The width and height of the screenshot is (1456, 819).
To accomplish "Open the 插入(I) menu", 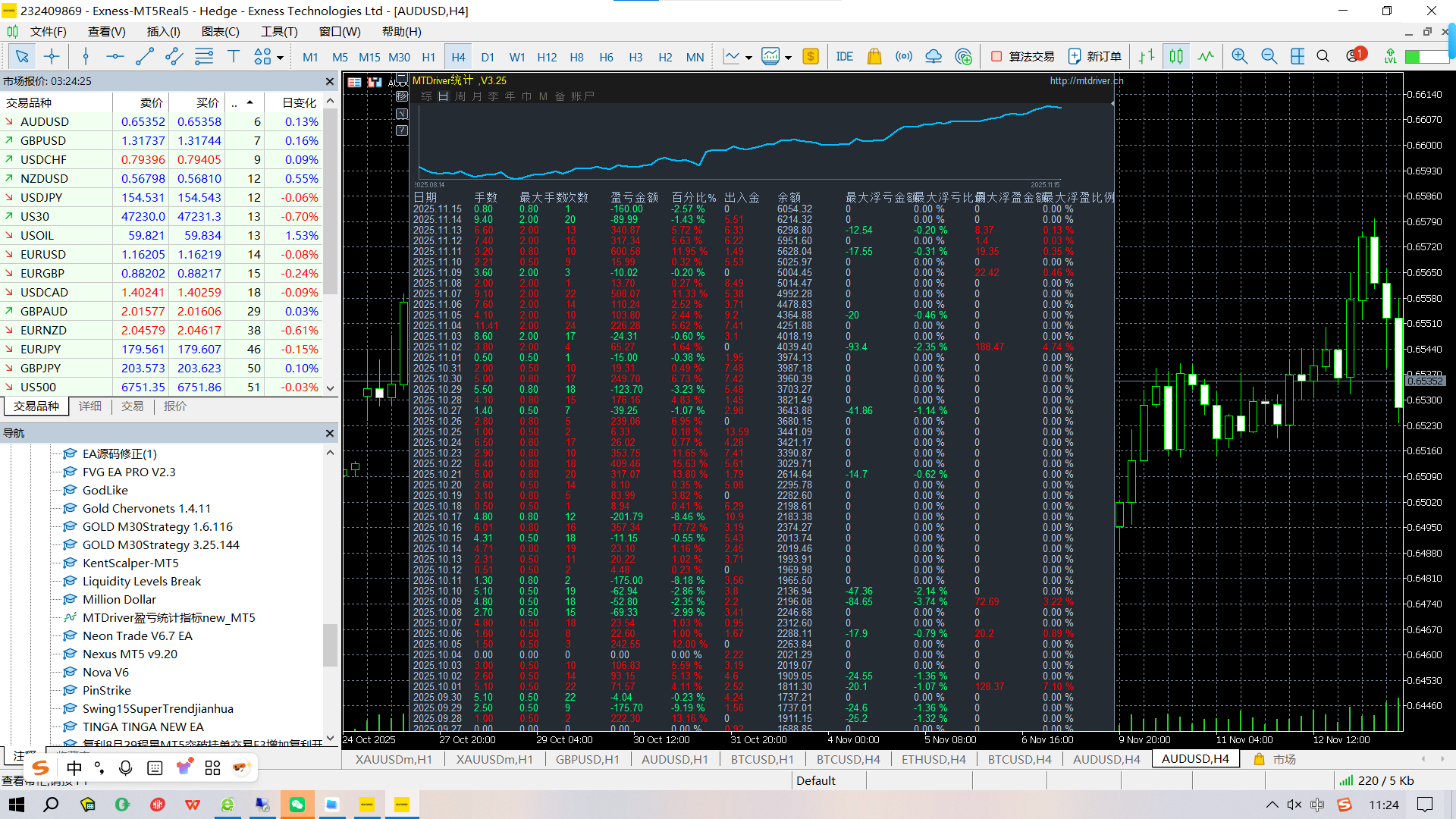I will click(163, 31).
